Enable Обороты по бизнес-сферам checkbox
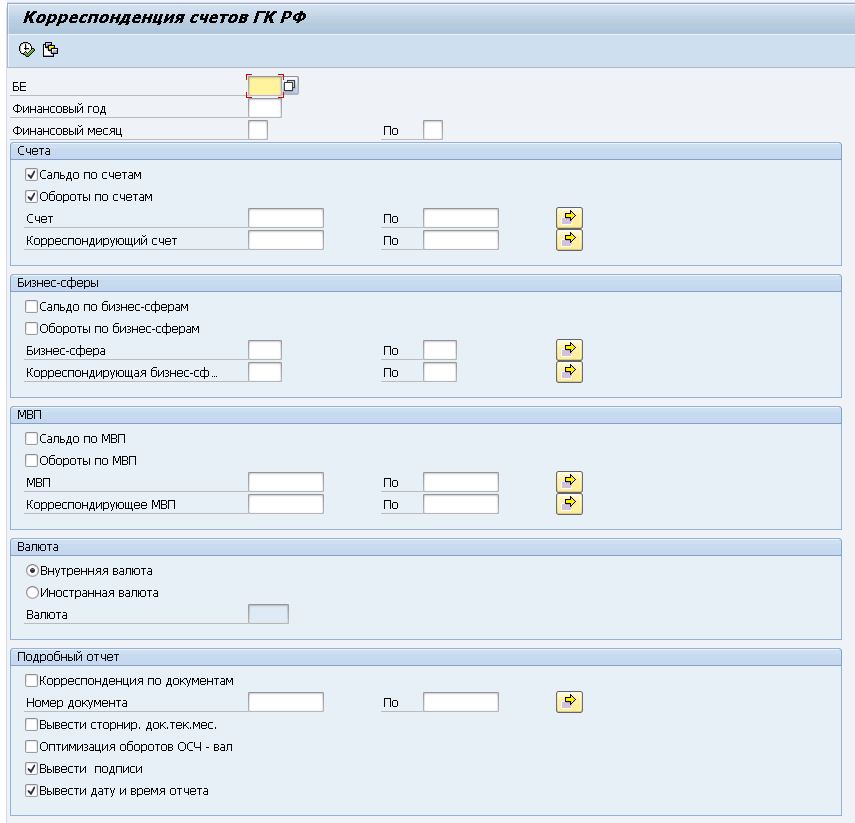 click(x=32, y=329)
